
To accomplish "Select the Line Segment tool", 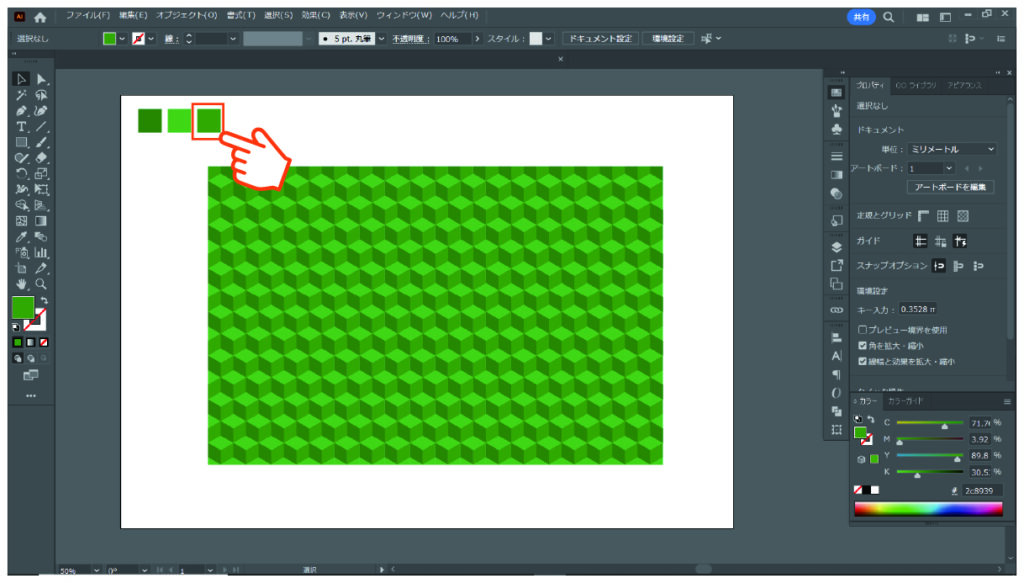I will click(41, 127).
